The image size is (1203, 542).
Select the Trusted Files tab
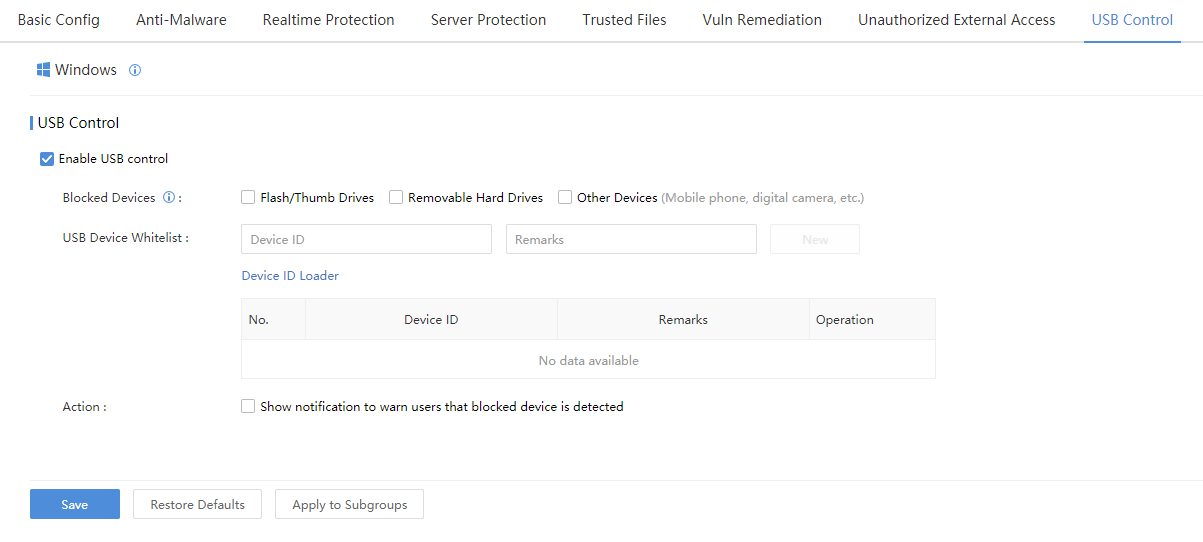coord(624,20)
